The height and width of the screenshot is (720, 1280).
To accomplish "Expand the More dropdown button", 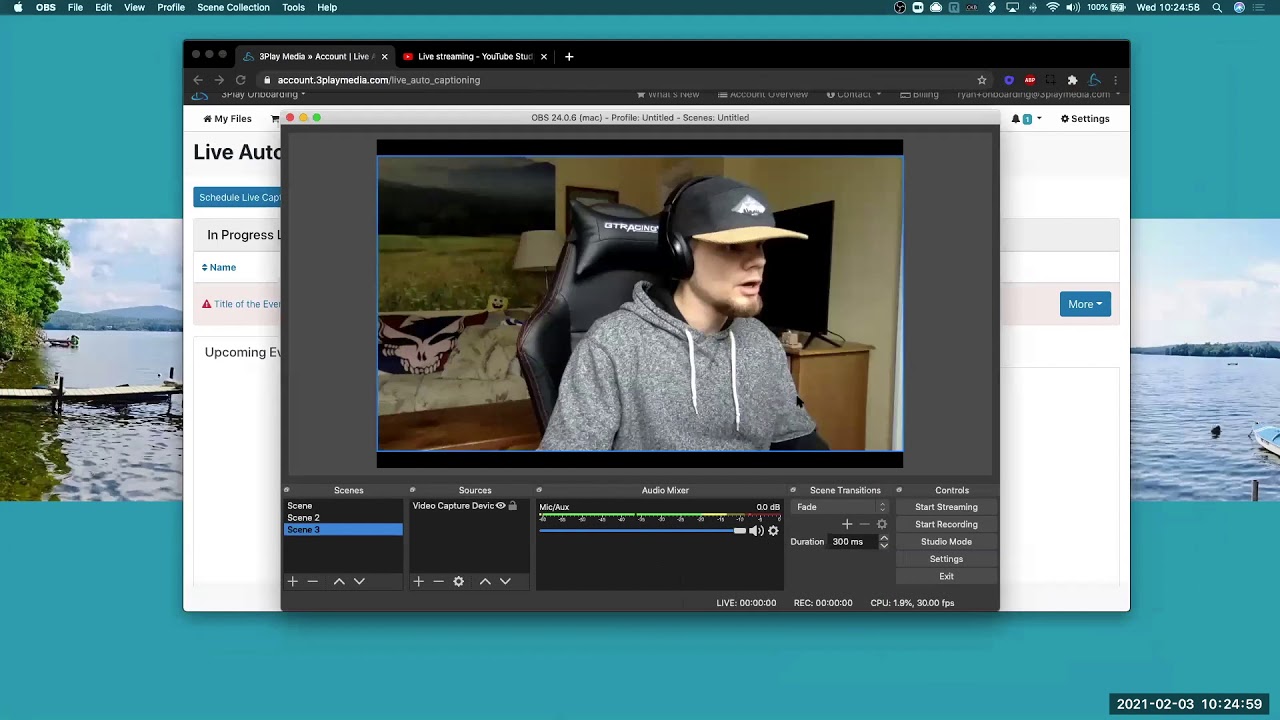I will (1085, 304).
